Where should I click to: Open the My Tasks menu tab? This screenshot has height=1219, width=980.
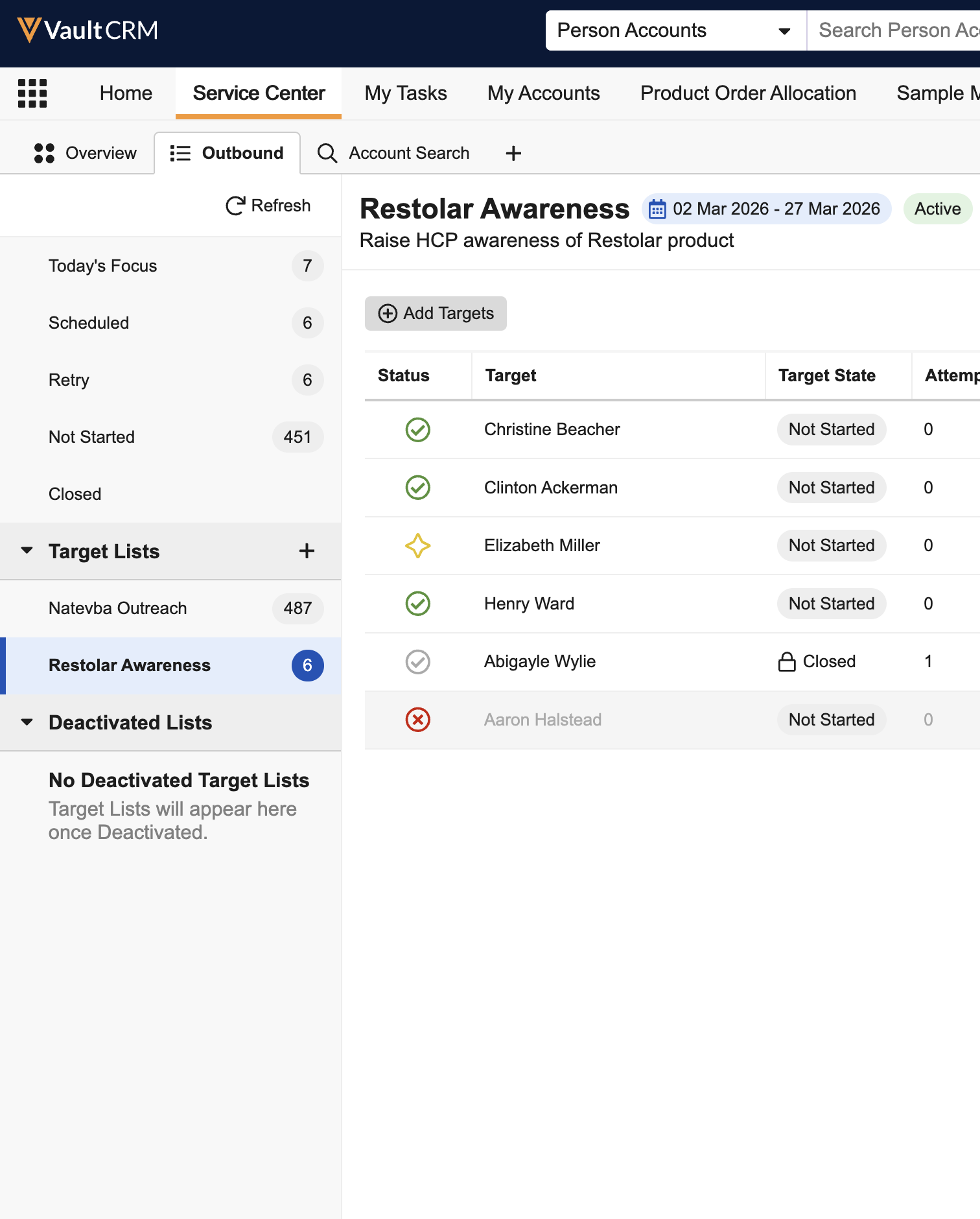click(406, 93)
